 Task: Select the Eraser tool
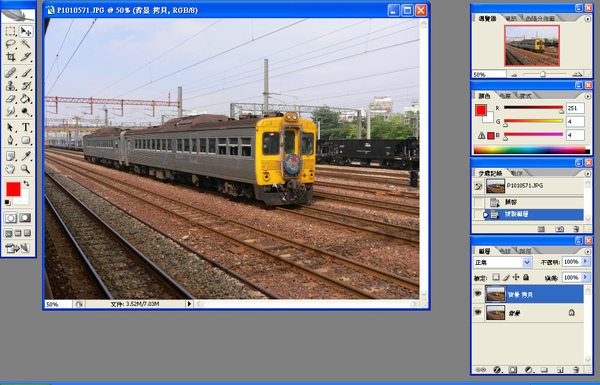(x=11, y=99)
